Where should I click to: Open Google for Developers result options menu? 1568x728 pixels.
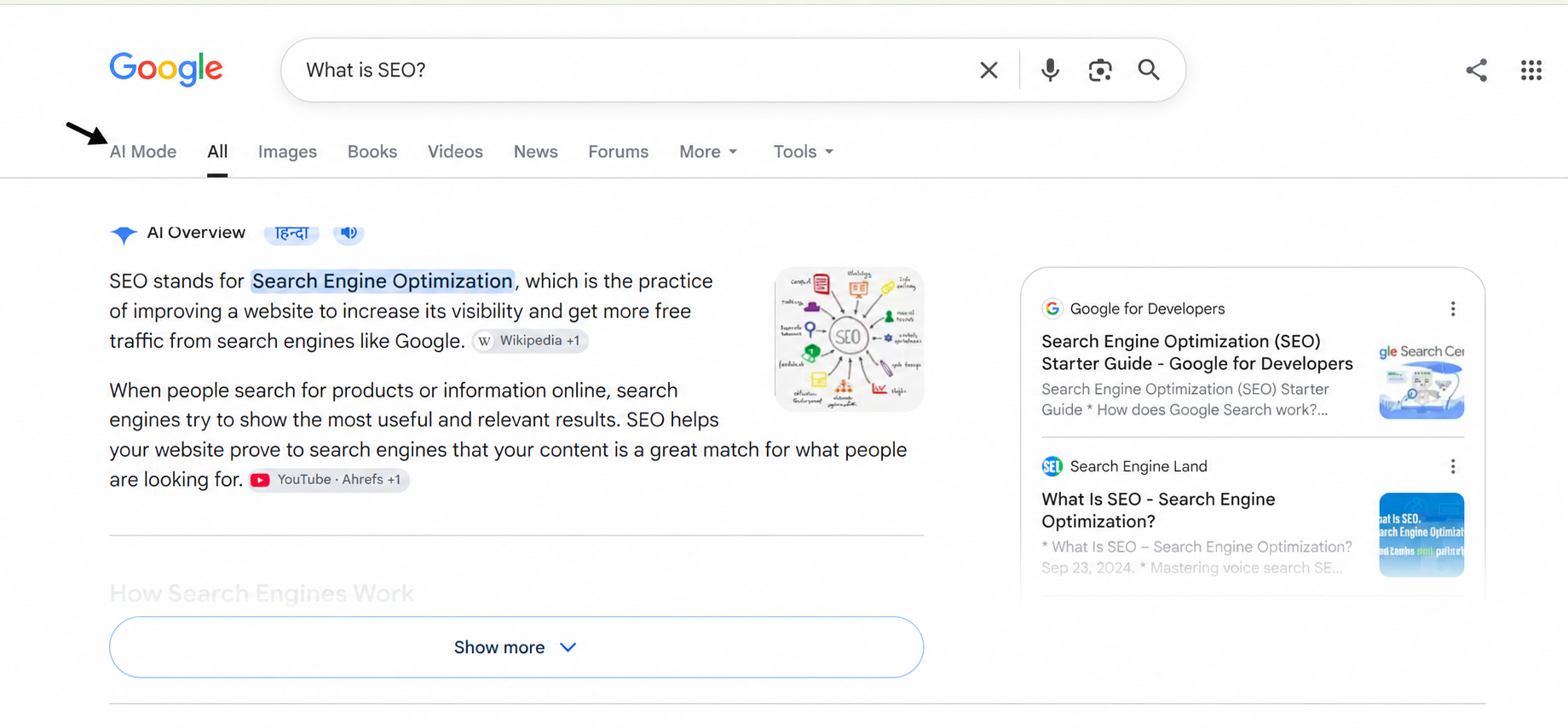click(1453, 309)
